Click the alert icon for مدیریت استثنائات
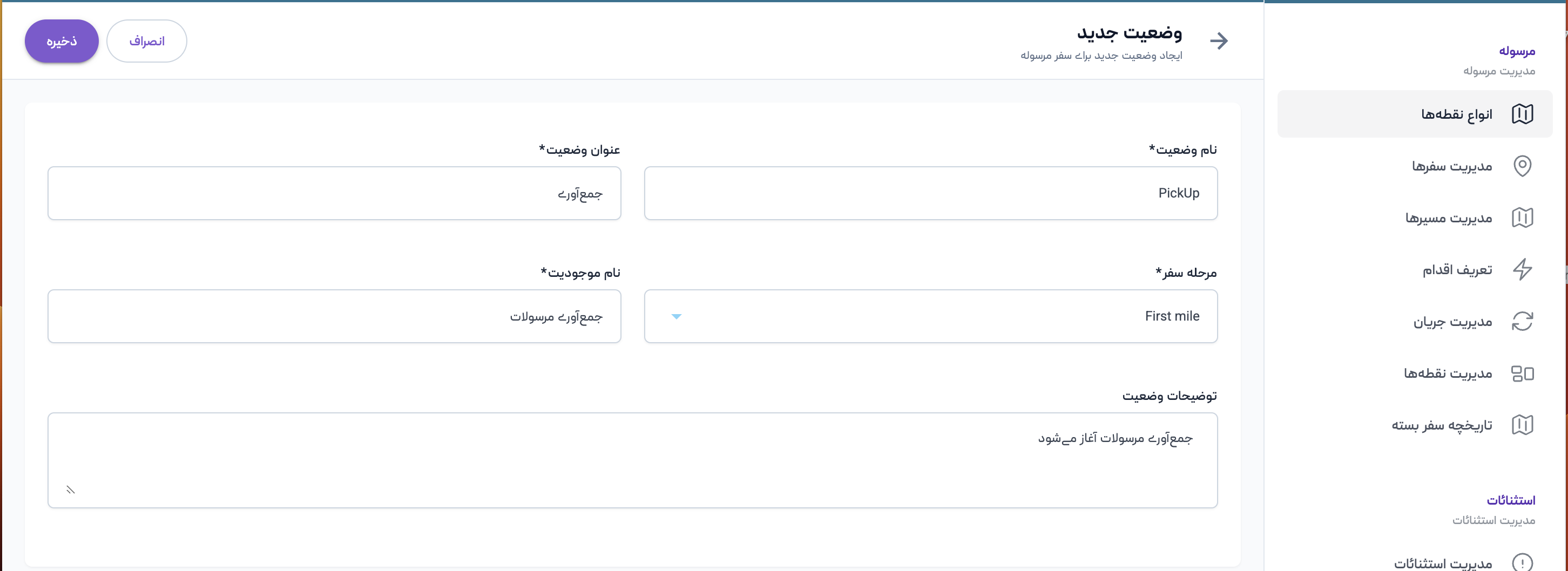The width and height of the screenshot is (1568, 571). (1522, 562)
